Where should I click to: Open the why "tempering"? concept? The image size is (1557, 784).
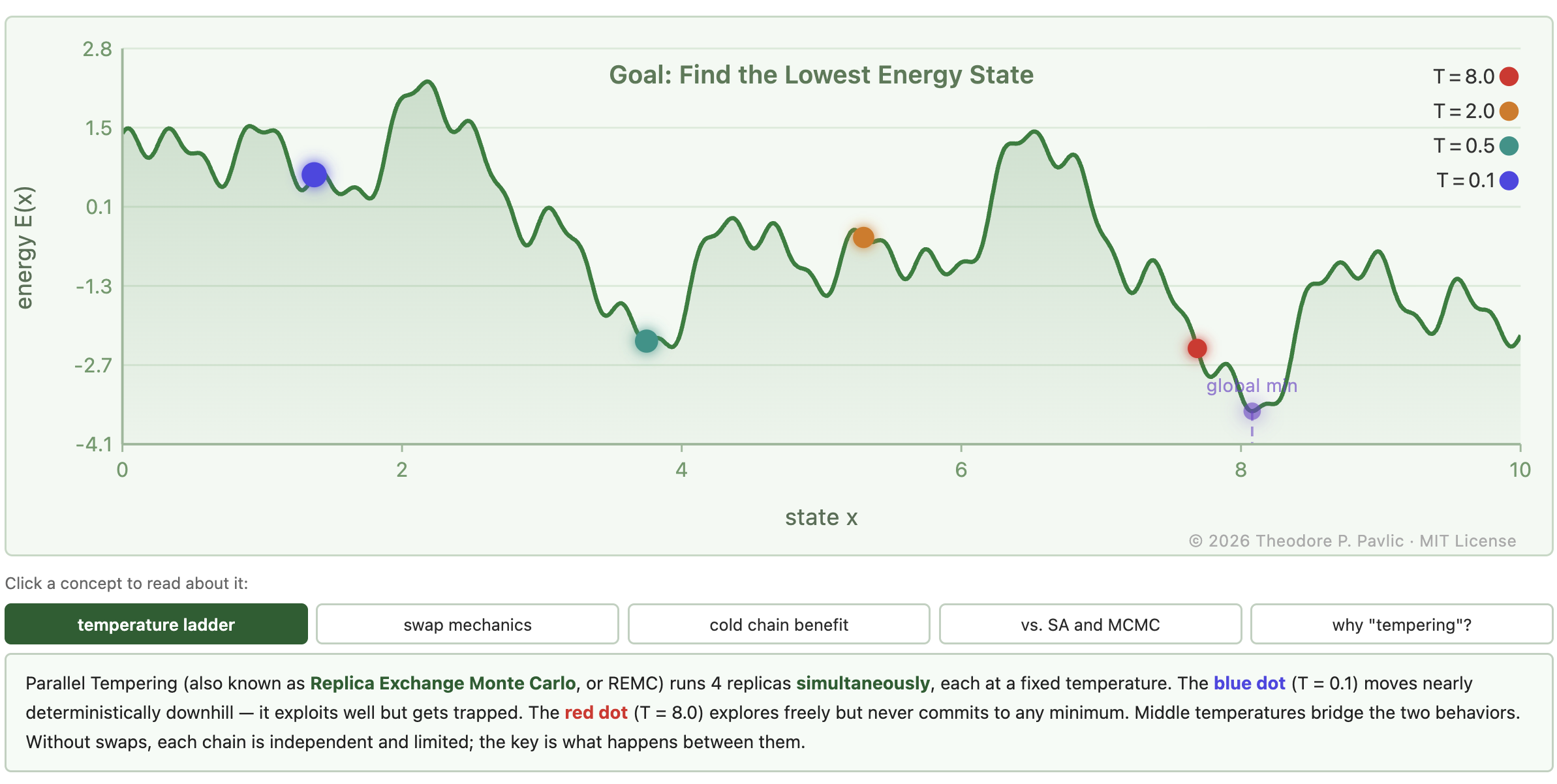coord(1401,624)
